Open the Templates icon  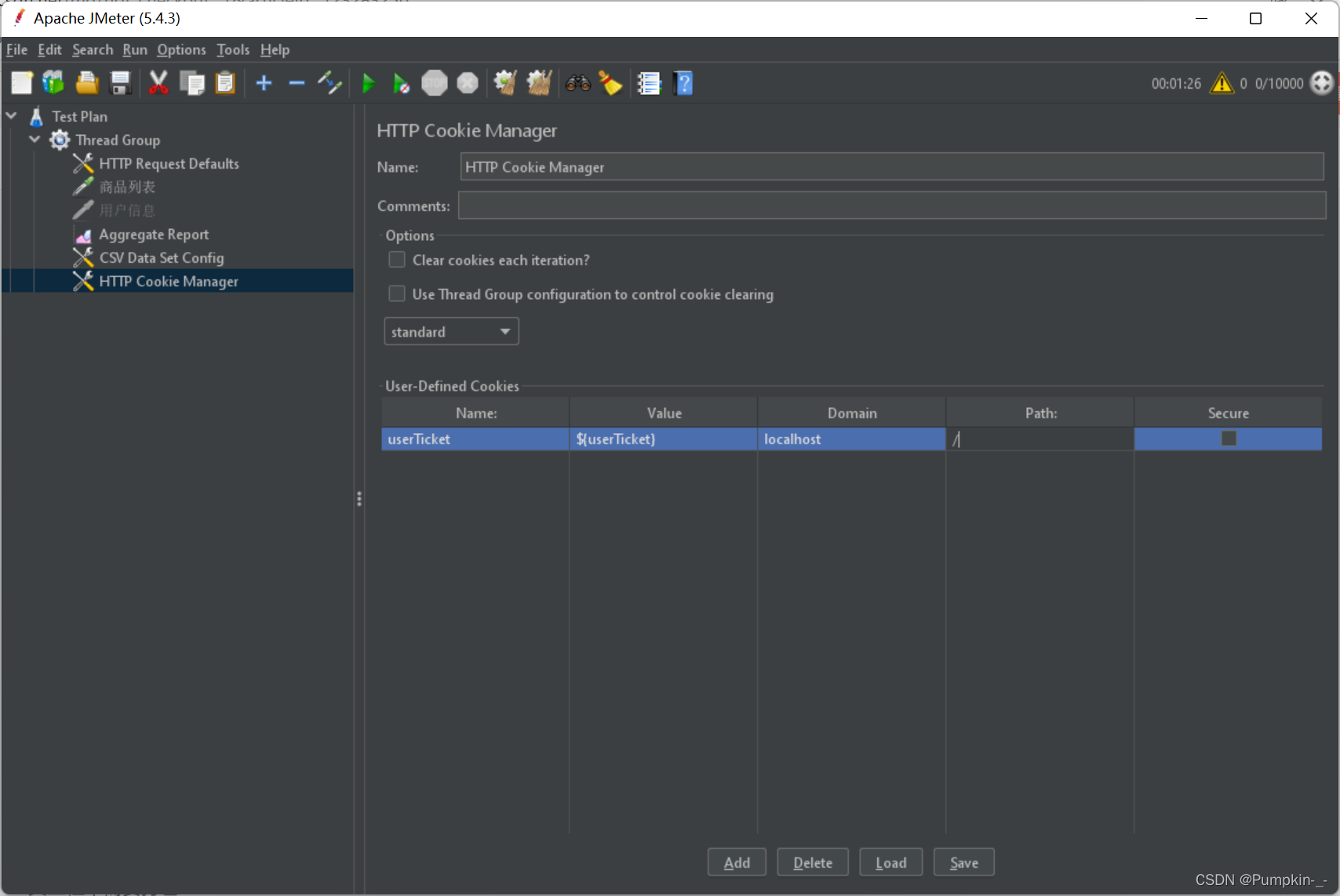pyautogui.click(x=53, y=82)
